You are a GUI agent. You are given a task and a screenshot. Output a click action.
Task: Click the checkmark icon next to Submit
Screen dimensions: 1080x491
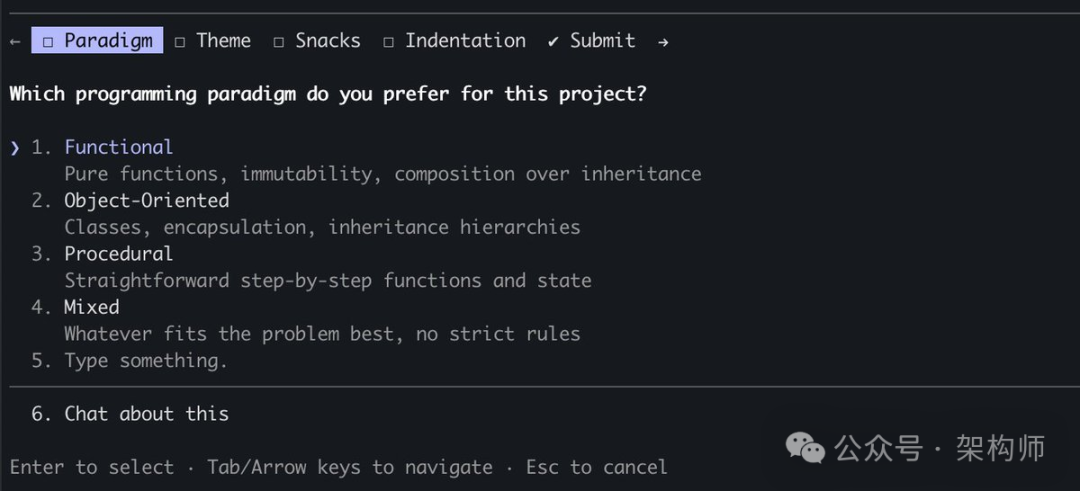point(553,42)
